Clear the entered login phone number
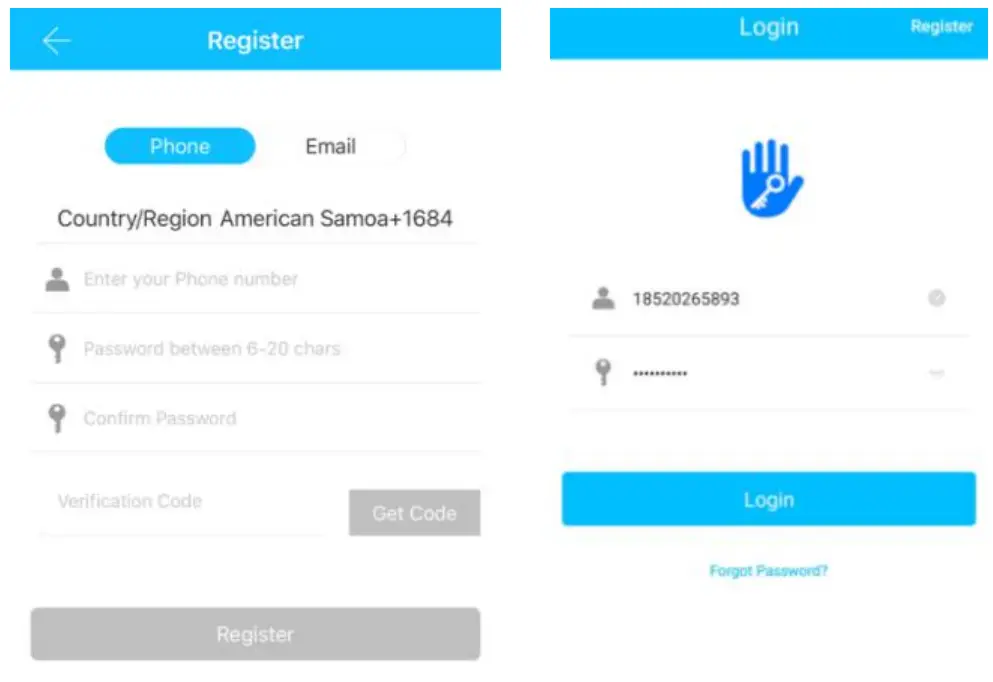Screen dimensions: 993x682 point(937,298)
